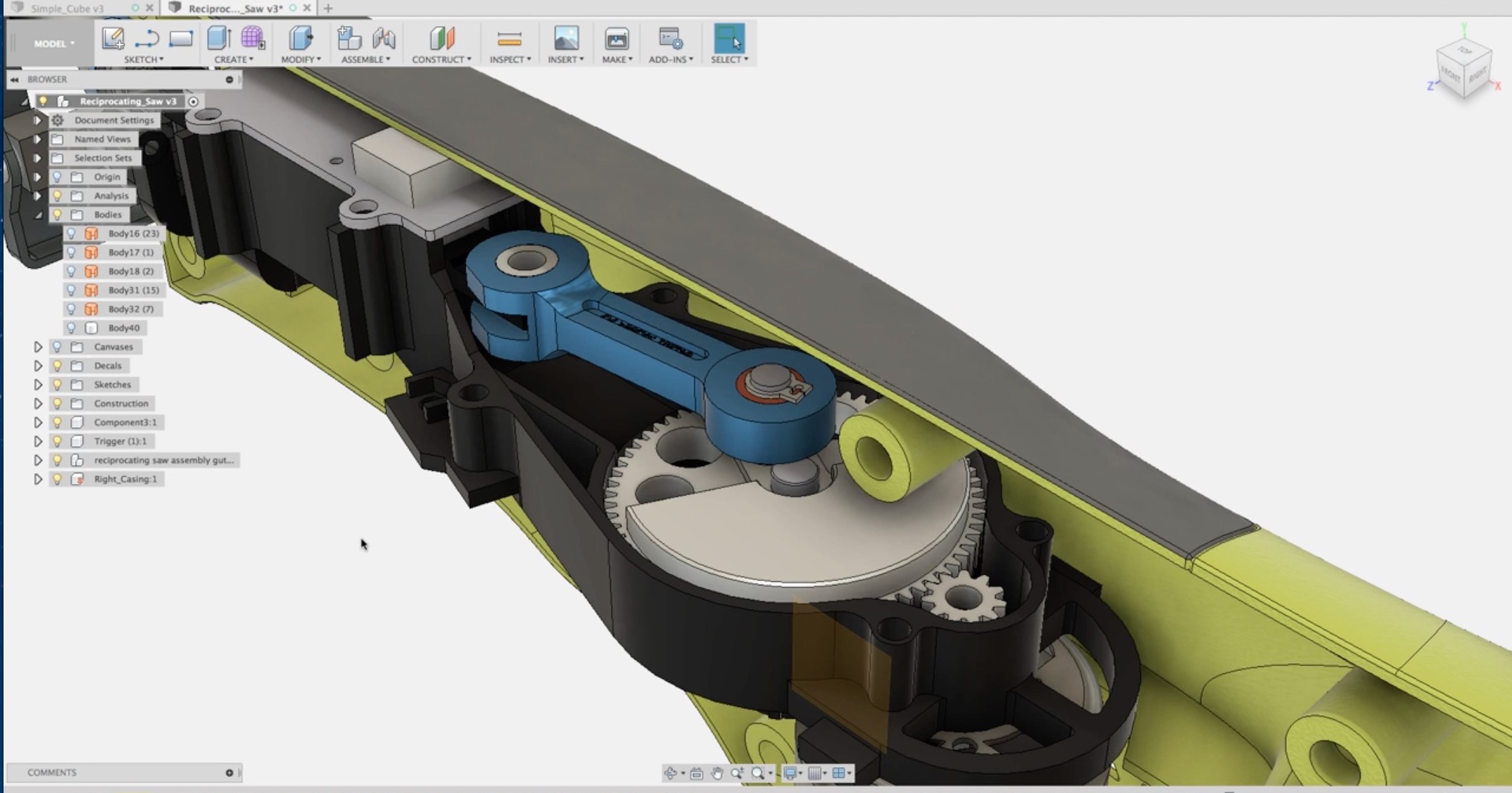Click the Create Form icon
The image size is (1512, 793).
[x=252, y=39]
